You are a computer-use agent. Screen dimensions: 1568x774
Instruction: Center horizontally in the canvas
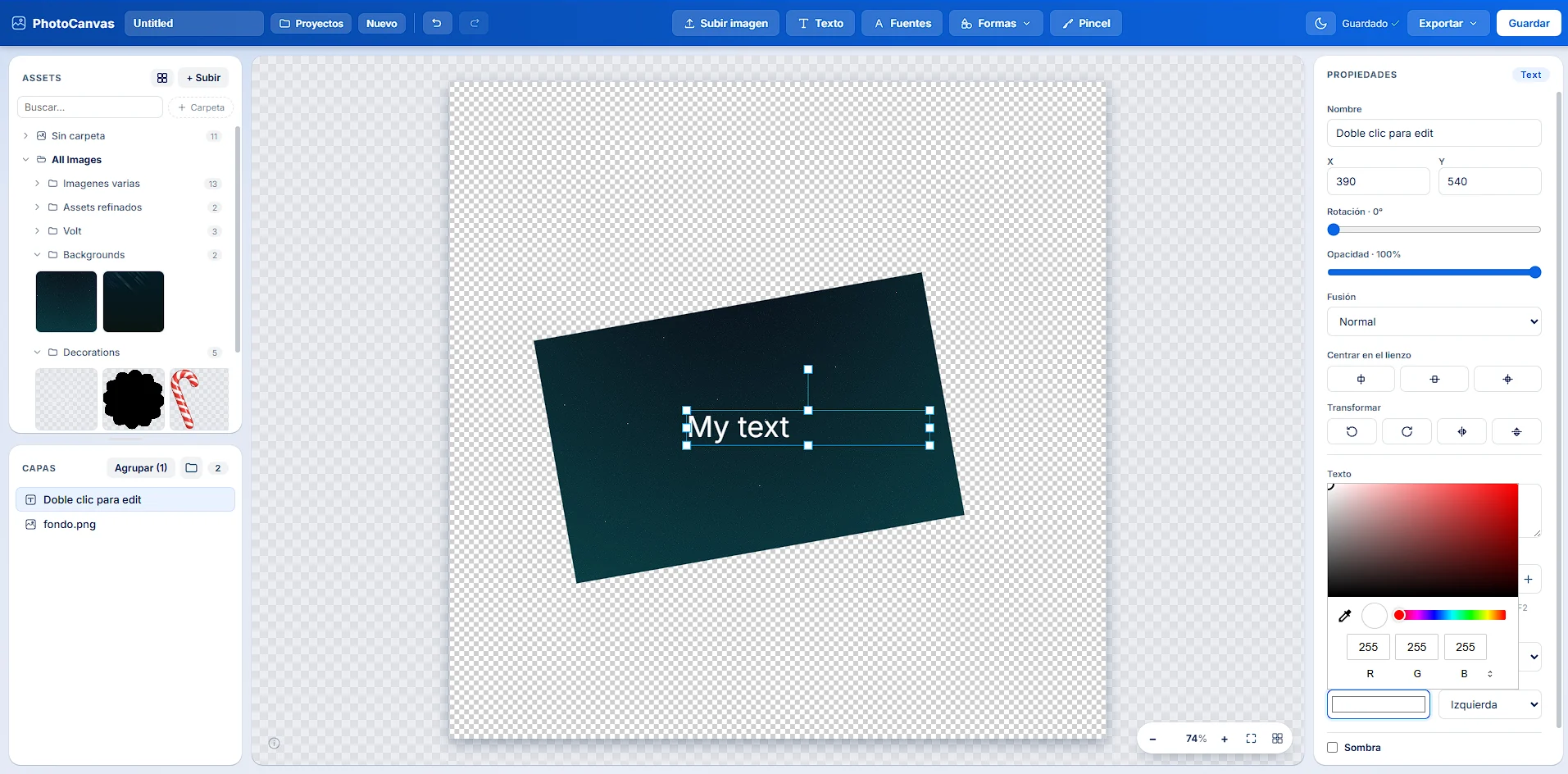(1361, 379)
